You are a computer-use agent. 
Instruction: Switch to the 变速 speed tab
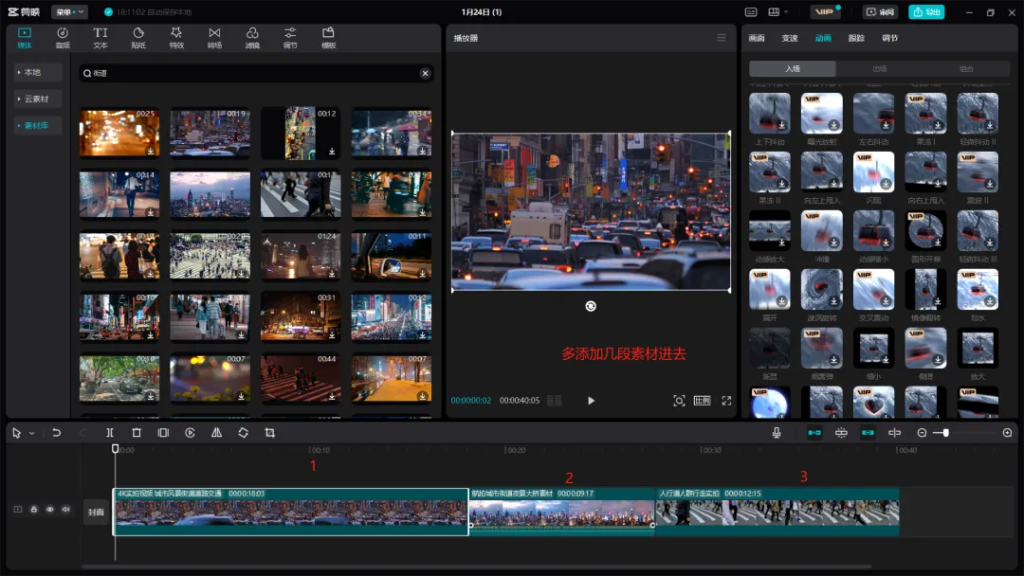coord(790,38)
